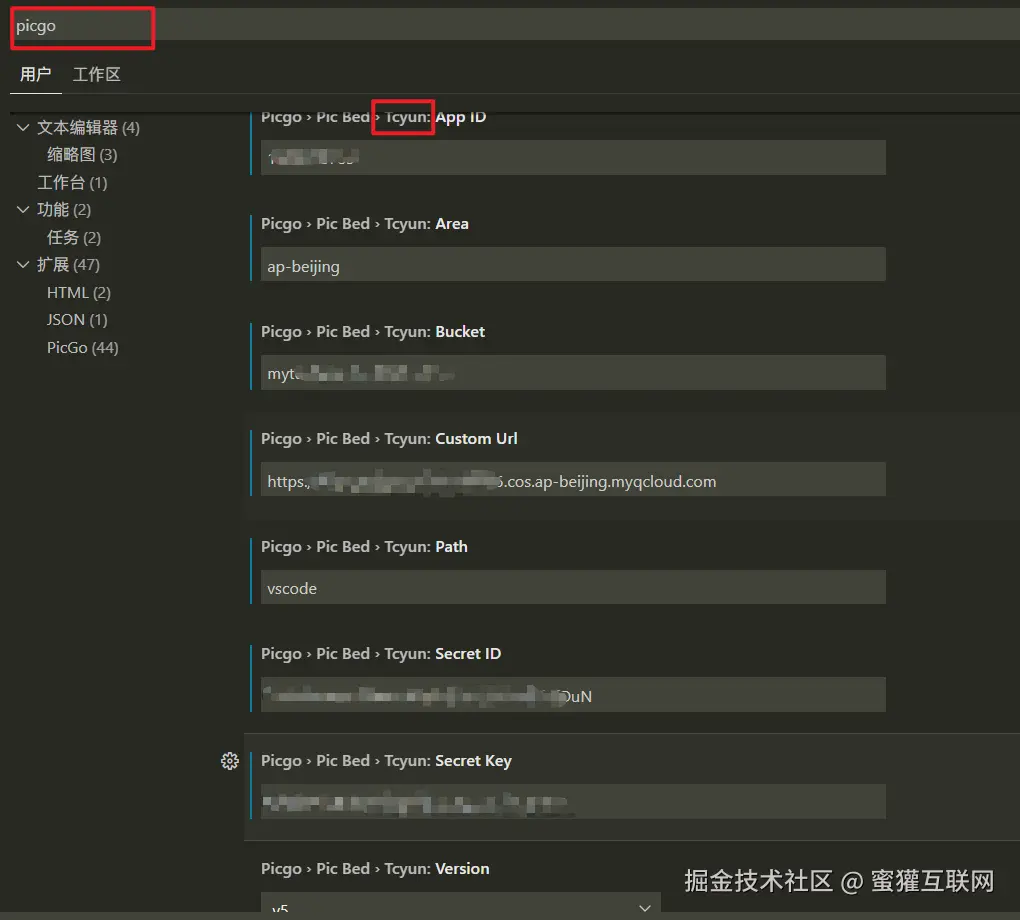Image resolution: width=1020 pixels, height=920 pixels.
Task: Click the Tcyun: Secret Key setting title
Action: [386, 761]
